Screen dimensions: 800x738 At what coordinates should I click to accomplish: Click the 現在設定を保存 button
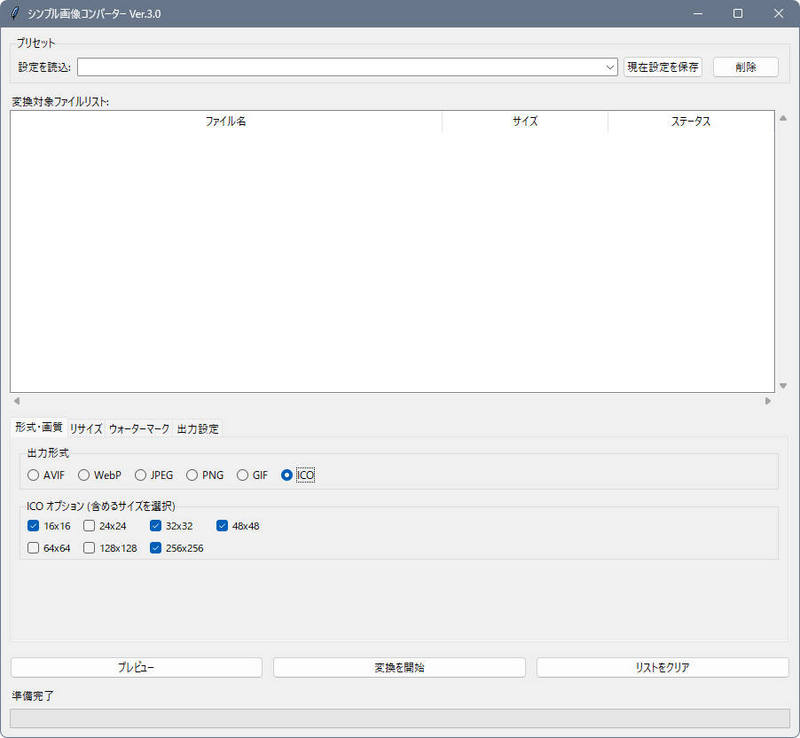pos(662,67)
